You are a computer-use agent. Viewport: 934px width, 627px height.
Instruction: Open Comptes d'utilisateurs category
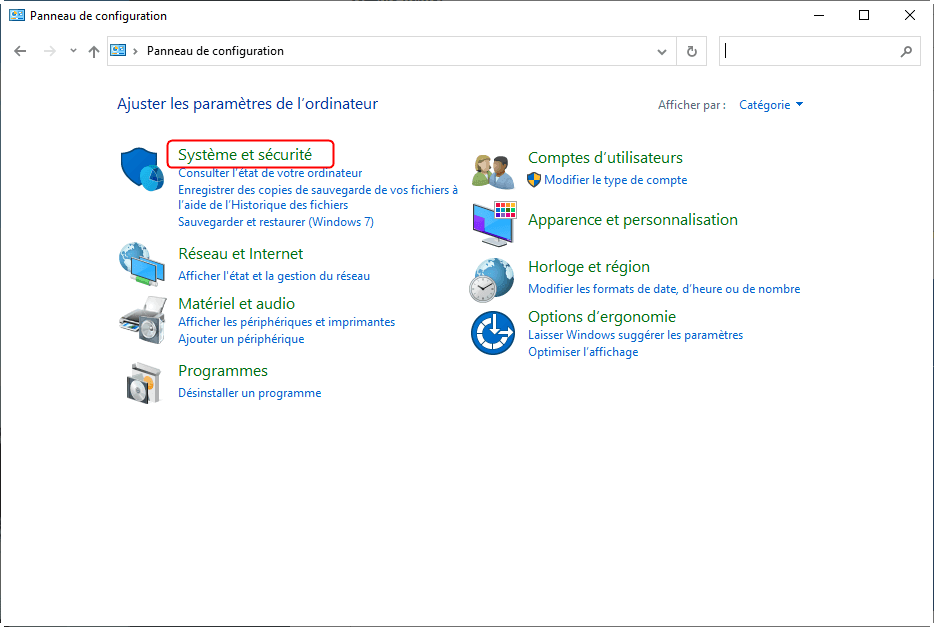[605, 158]
